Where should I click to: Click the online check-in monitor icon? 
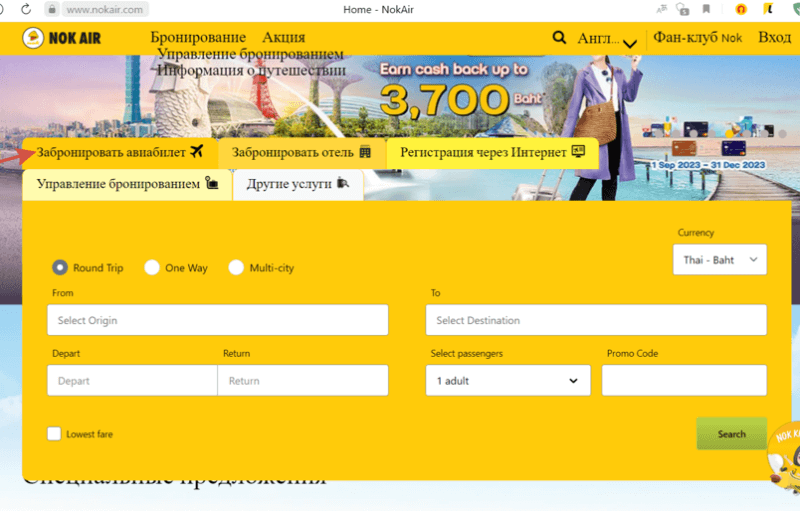[x=578, y=151]
